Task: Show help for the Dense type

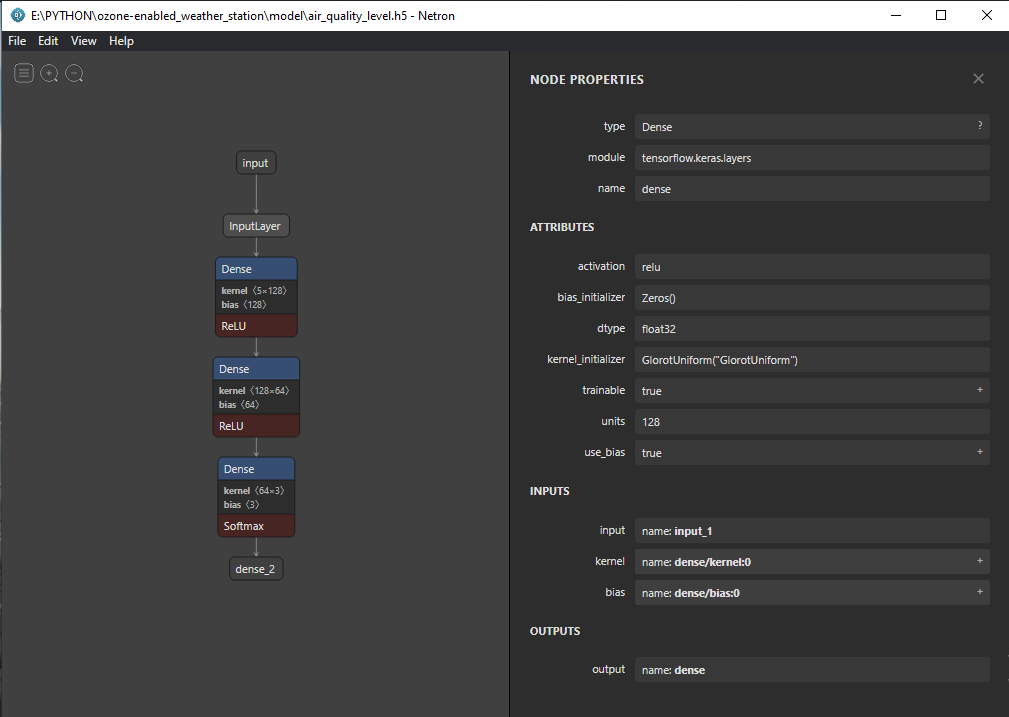Action: 979,126
